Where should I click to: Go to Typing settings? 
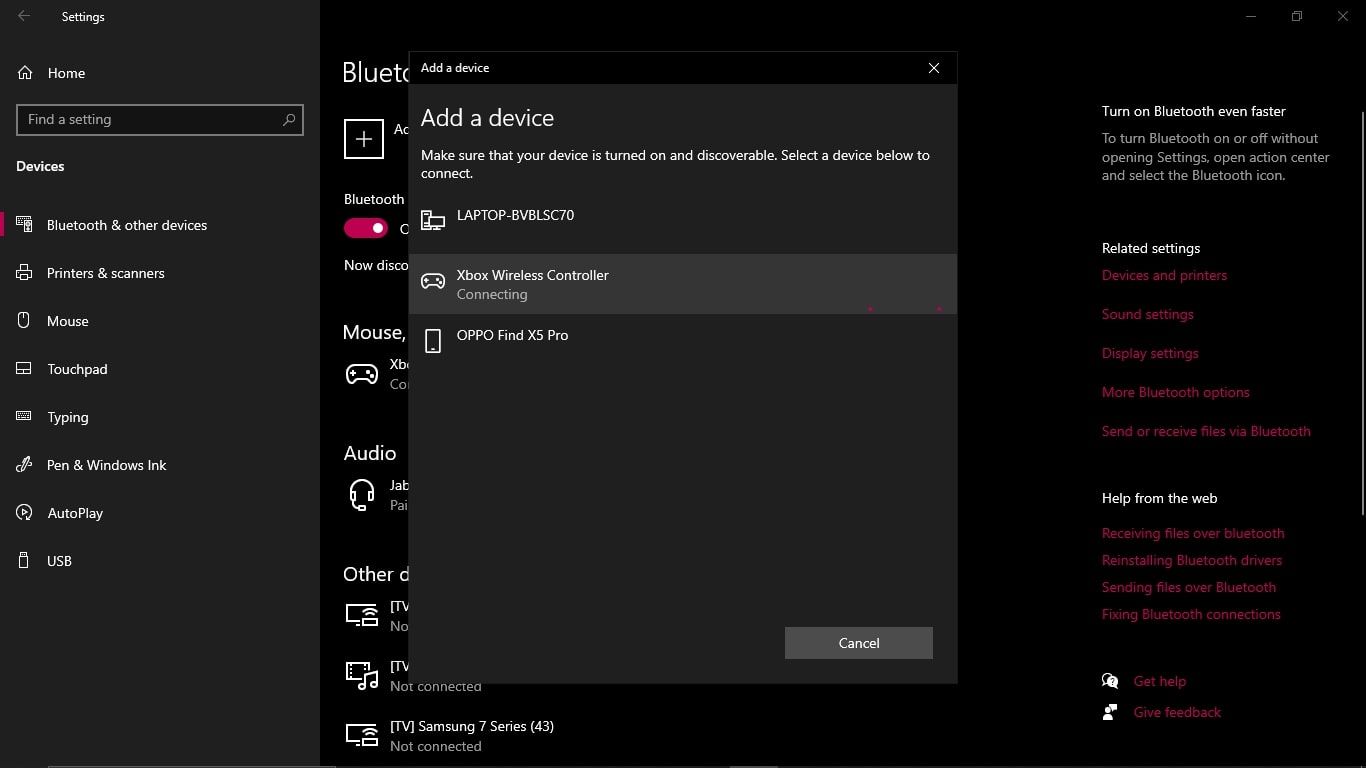coord(67,417)
